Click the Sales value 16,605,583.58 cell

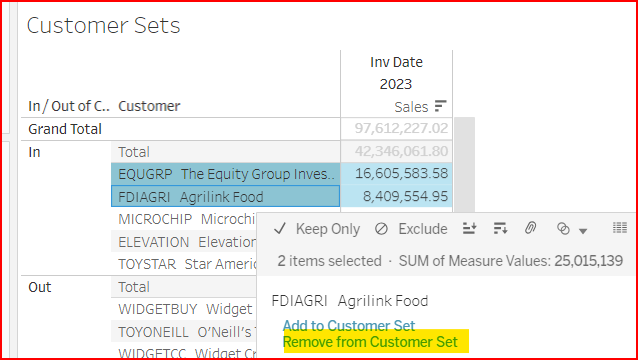tap(396, 174)
